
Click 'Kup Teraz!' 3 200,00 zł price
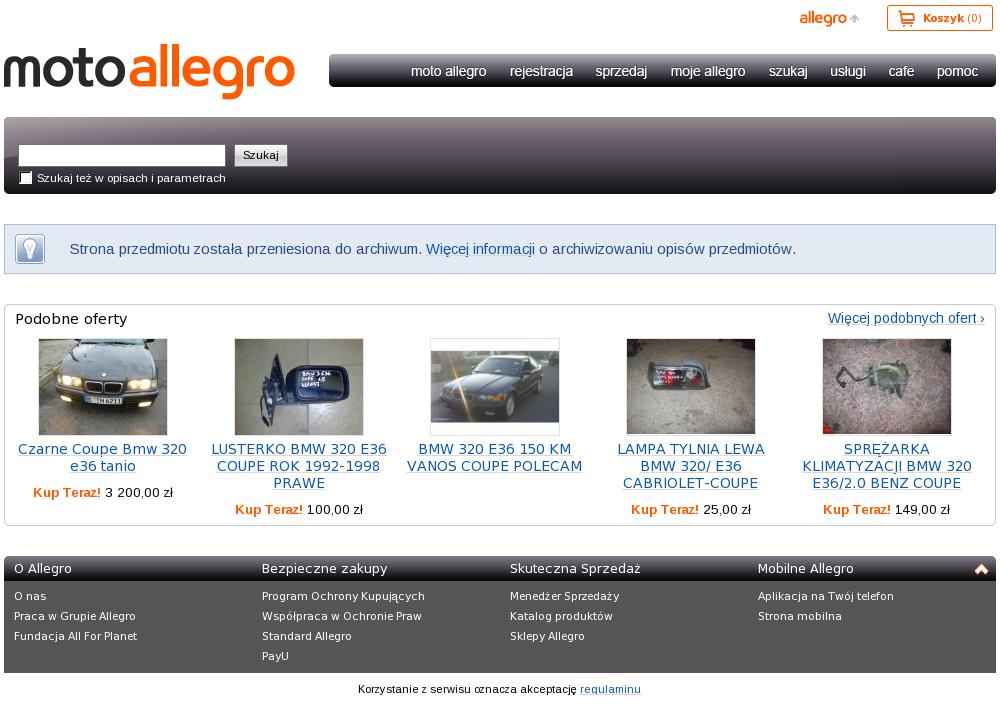tap(103, 492)
